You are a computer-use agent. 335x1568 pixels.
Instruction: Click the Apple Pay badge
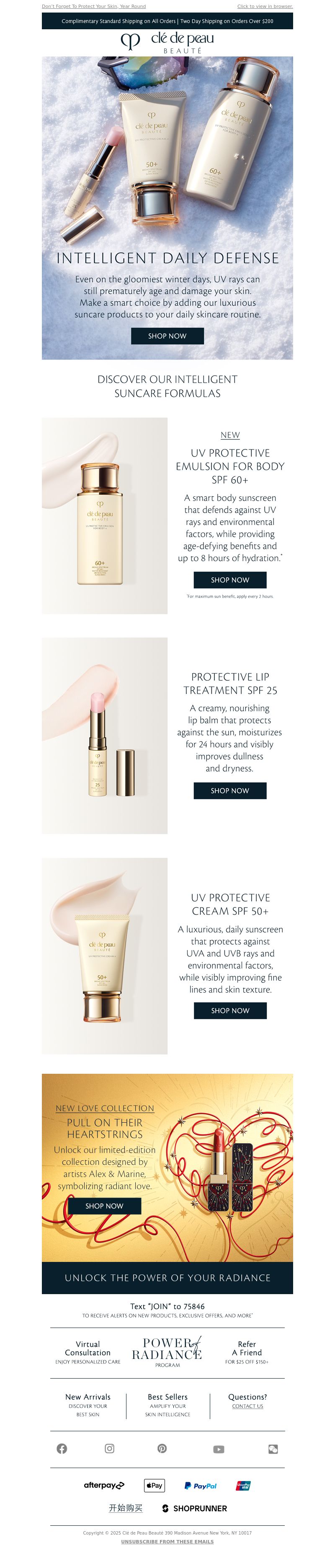coord(155,1485)
